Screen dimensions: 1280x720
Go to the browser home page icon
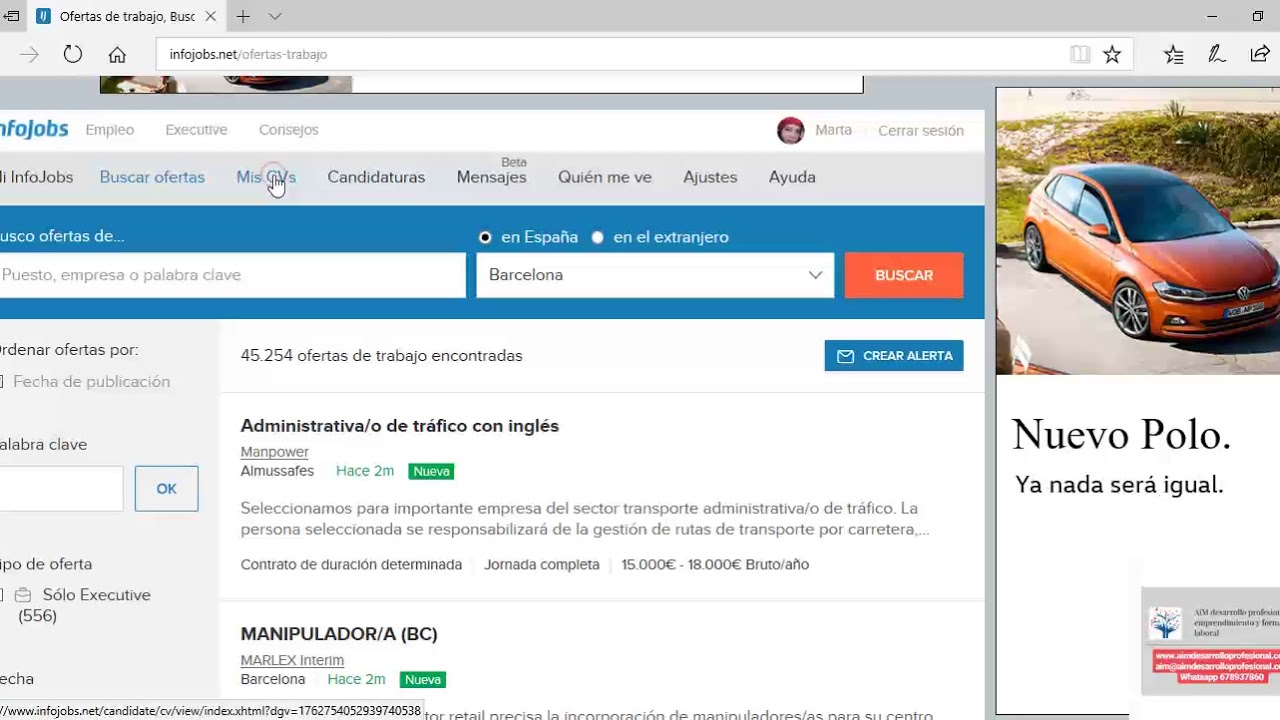pyautogui.click(x=117, y=55)
